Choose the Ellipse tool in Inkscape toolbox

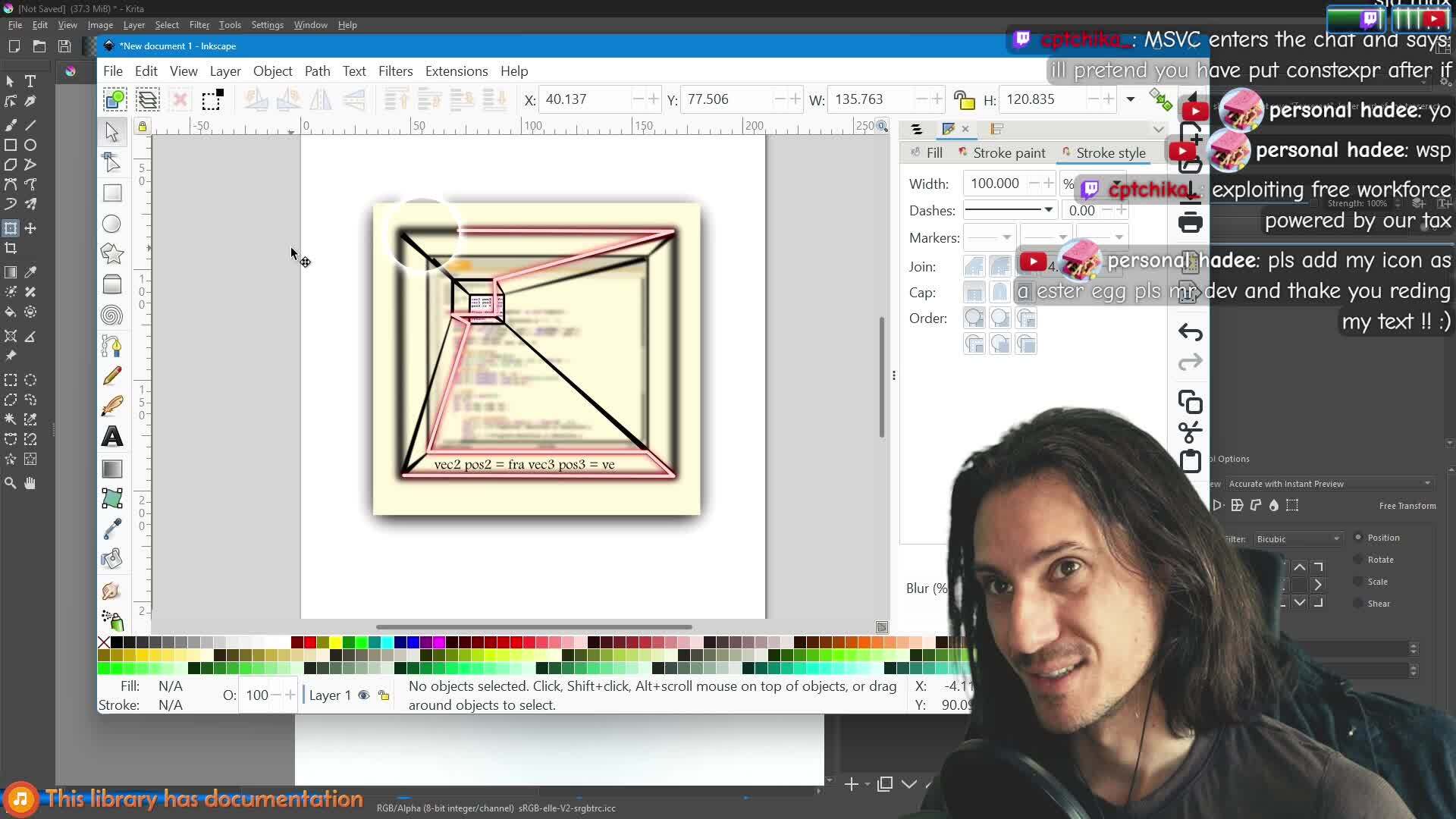[x=112, y=224]
